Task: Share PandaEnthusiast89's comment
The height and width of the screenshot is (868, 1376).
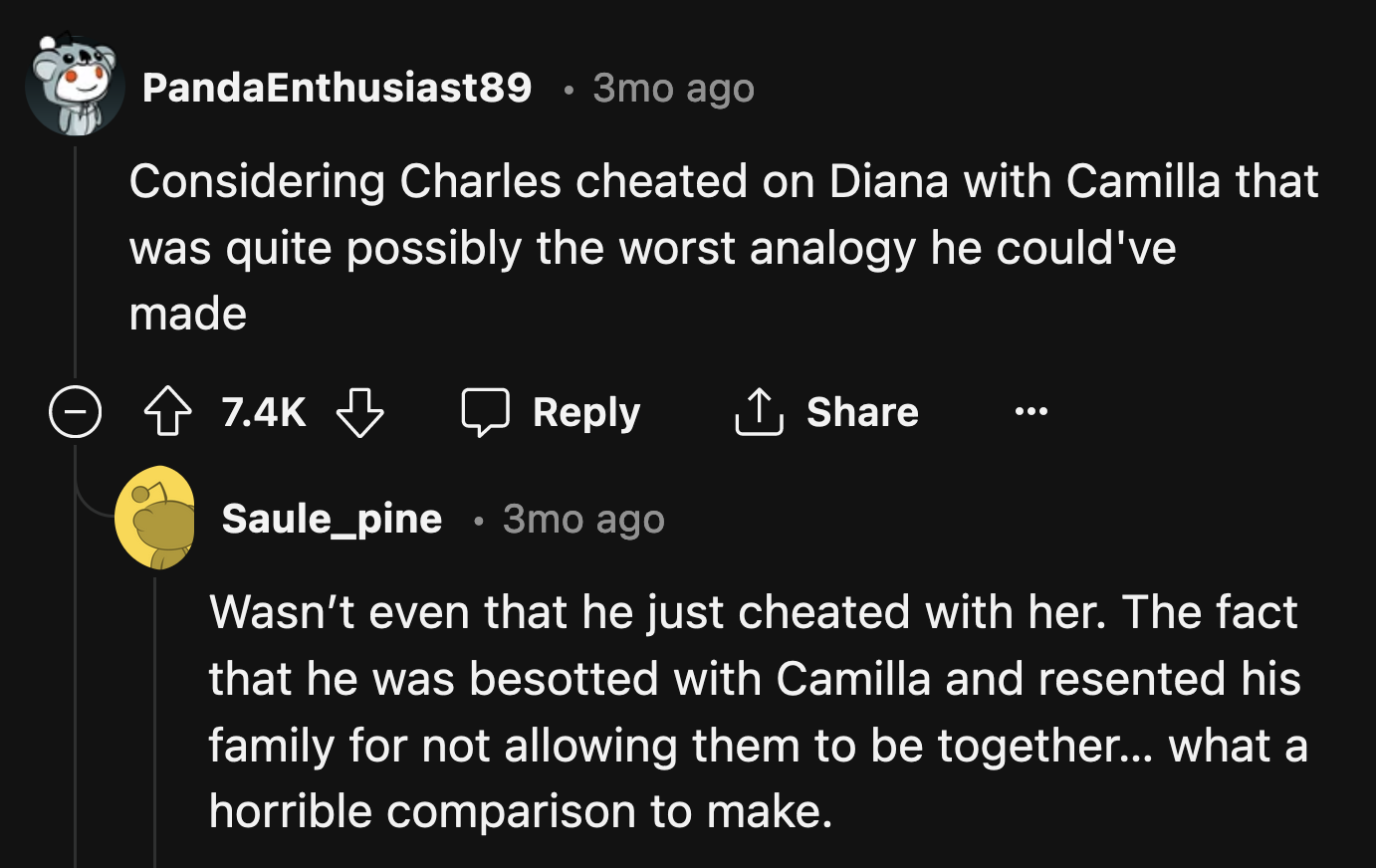Action: (x=824, y=411)
